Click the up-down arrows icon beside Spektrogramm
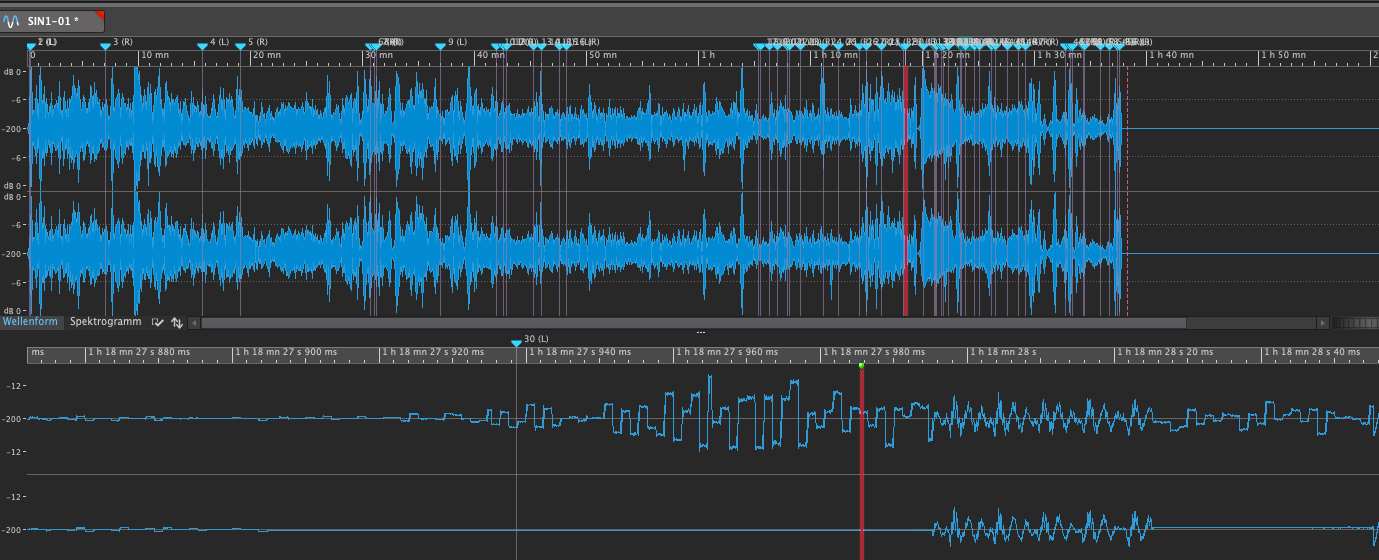1379x560 pixels. click(x=177, y=323)
